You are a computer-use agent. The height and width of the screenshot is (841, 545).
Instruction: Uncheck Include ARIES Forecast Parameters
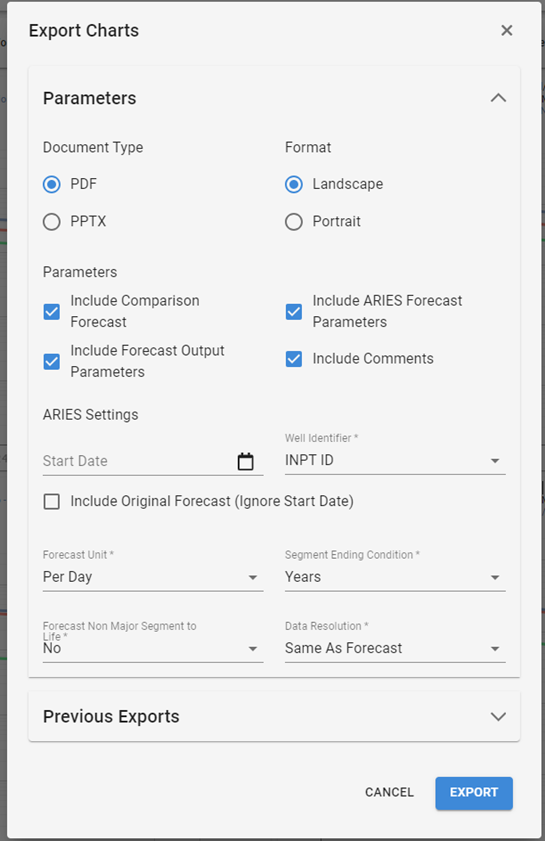coord(294,312)
